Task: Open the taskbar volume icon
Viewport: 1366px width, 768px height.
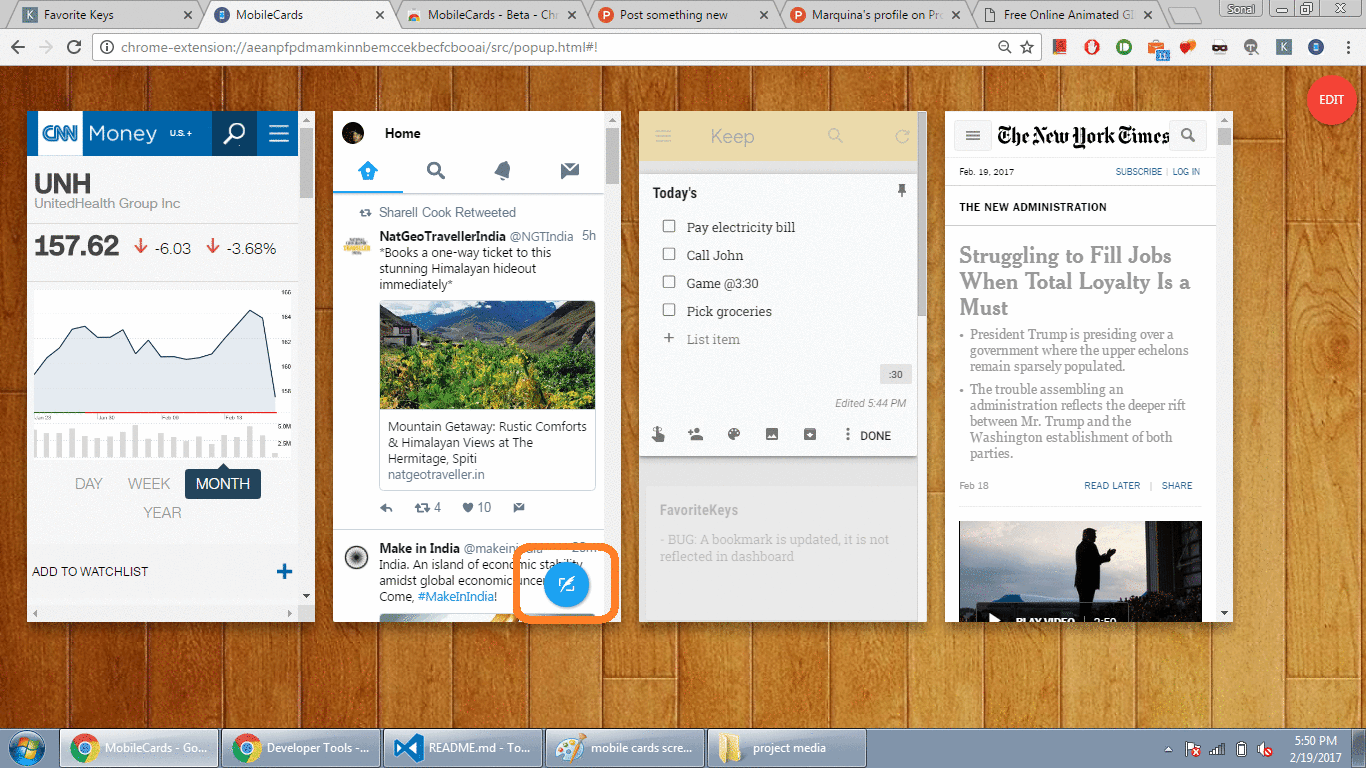Action: pyautogui.click(x=1265, y=749)
